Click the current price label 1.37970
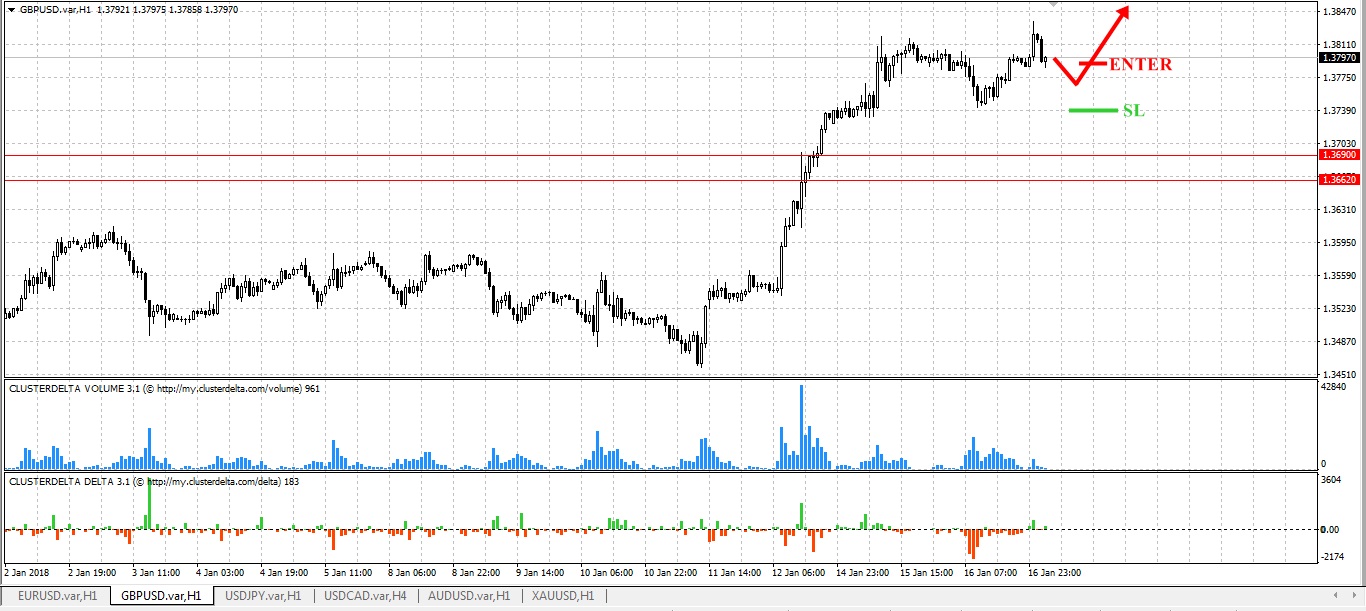The image size is (1366, 611). (1339, 58)
